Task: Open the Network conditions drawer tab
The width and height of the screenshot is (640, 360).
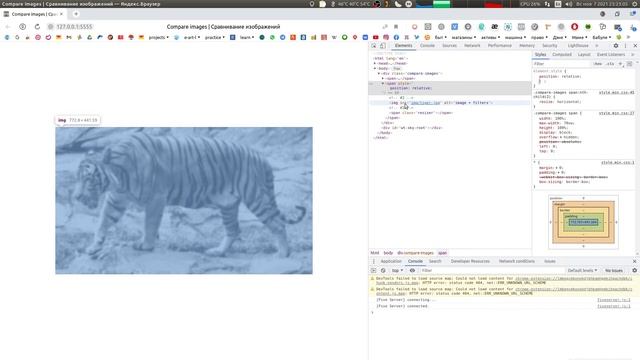Action: point(517,261)
